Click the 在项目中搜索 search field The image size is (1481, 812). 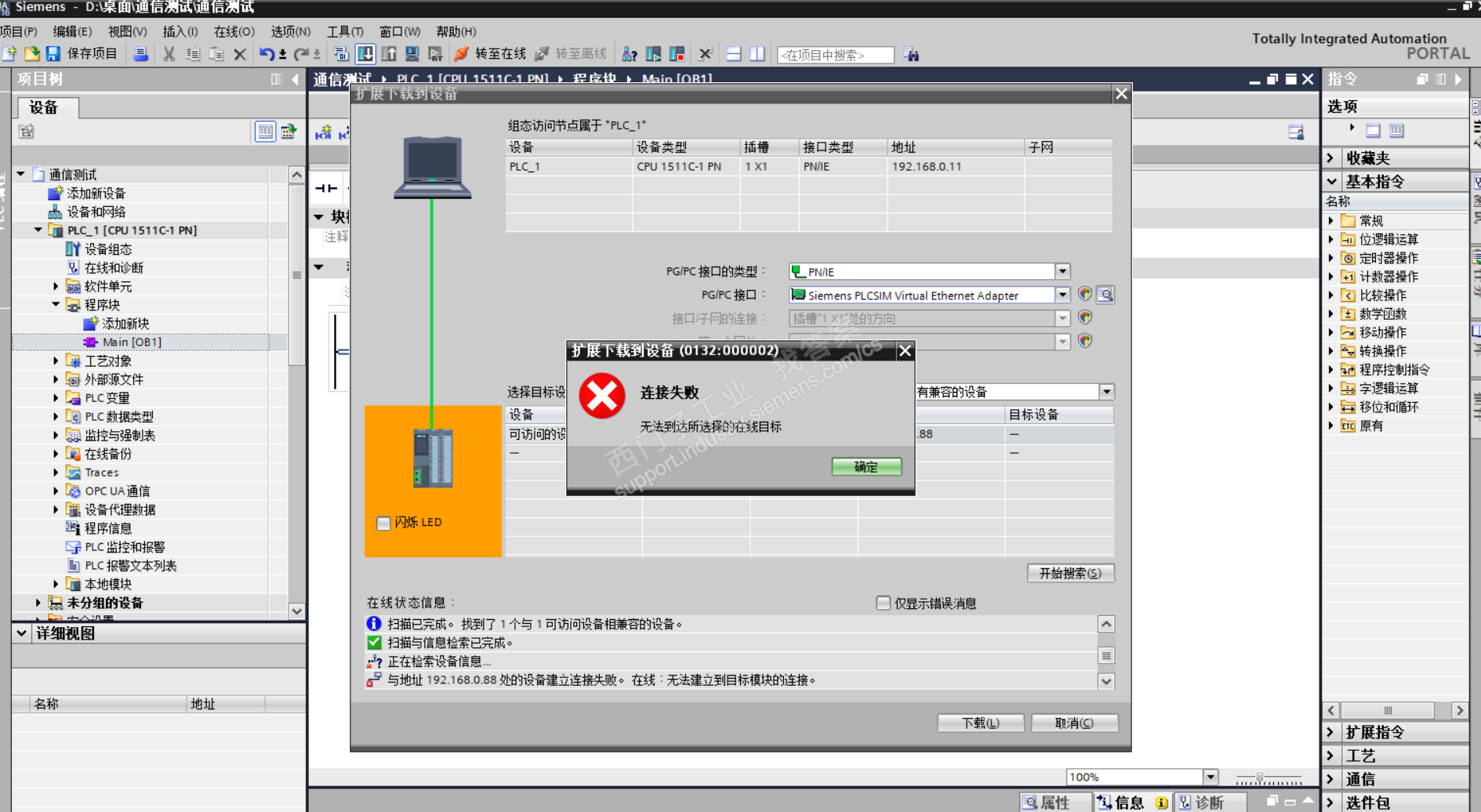point(835,55)
